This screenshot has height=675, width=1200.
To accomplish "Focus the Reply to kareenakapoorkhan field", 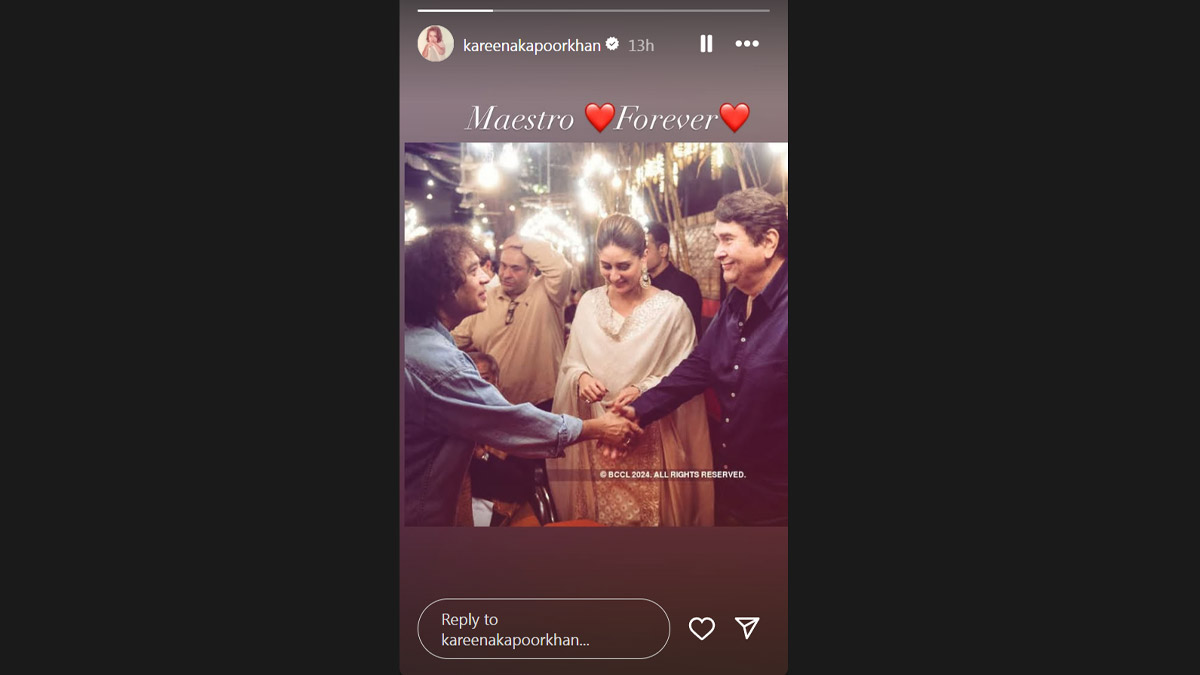I will (543, 629).
